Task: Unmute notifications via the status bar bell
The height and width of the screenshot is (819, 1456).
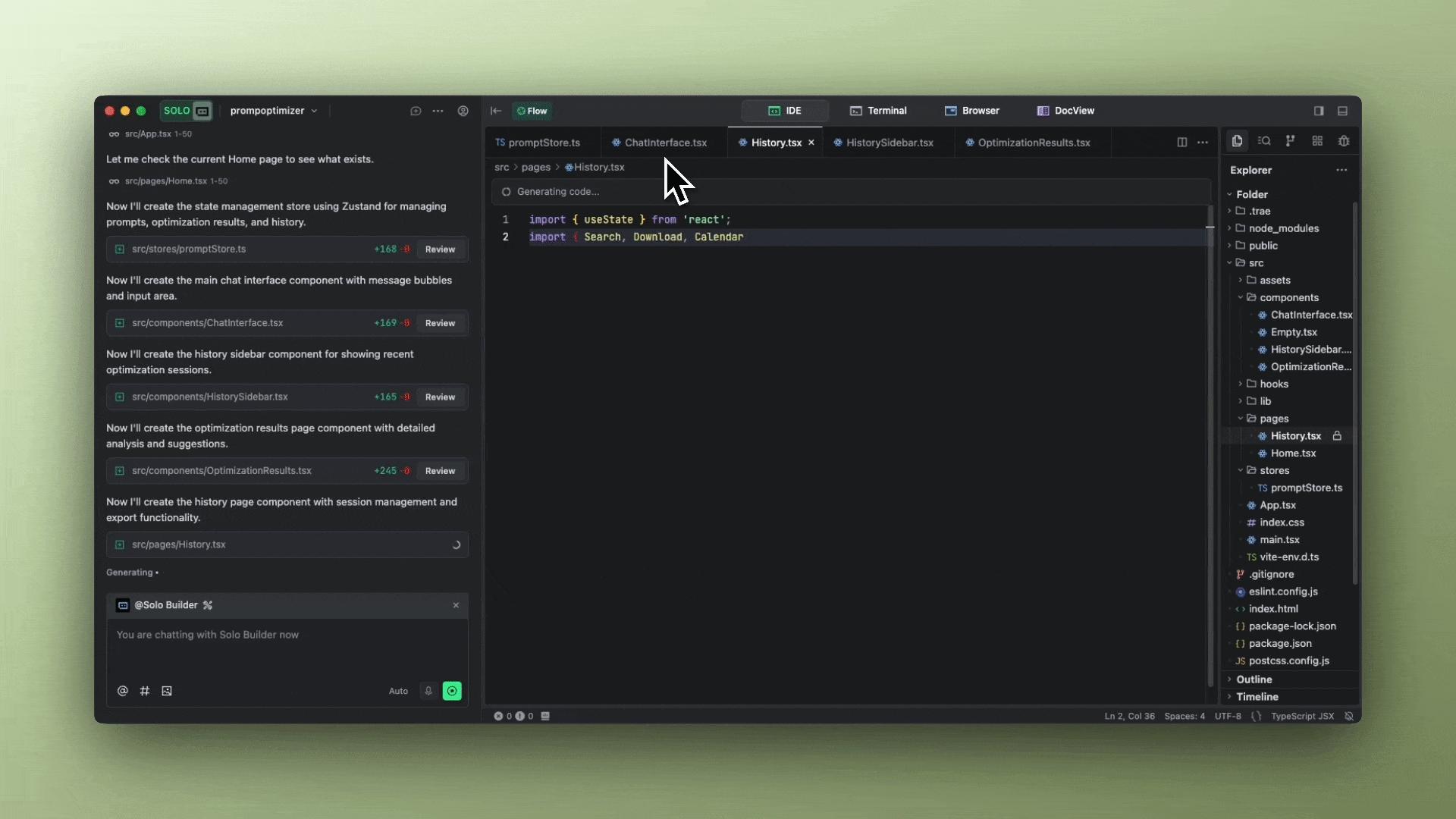Action: coord(1351,716)
